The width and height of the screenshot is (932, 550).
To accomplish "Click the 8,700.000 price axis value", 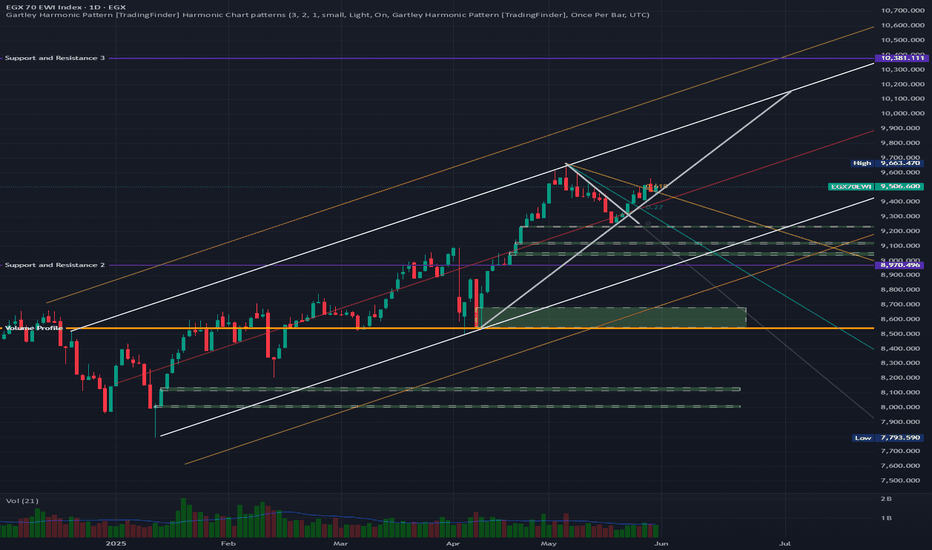I will tap(902, 304).
